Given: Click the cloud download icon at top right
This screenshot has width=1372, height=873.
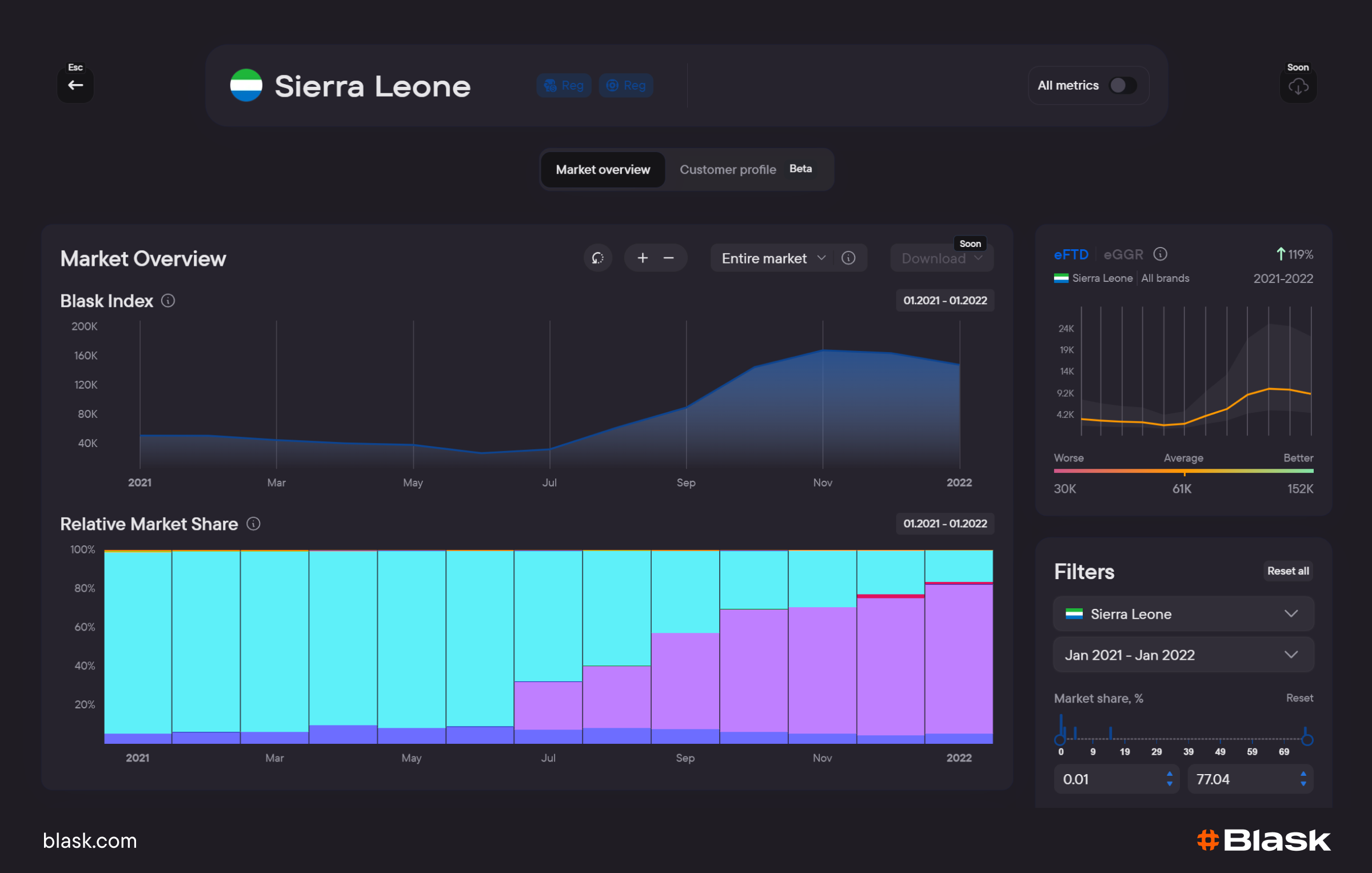Looking at the screenshot, I should pos(1298,86).
